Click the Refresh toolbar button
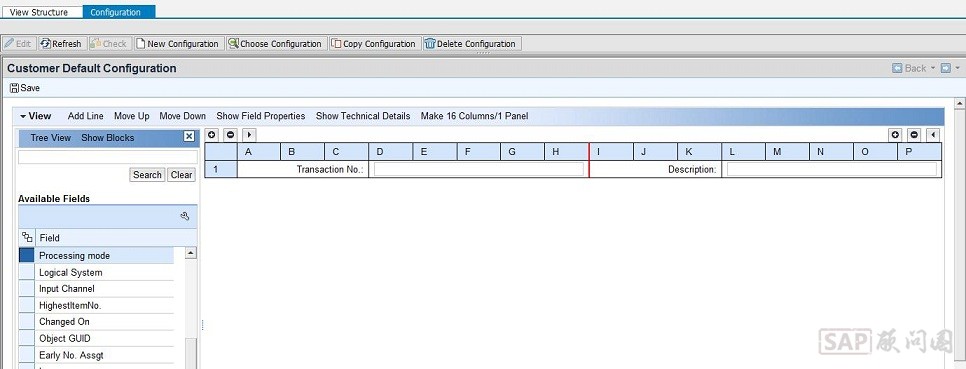 61,44
